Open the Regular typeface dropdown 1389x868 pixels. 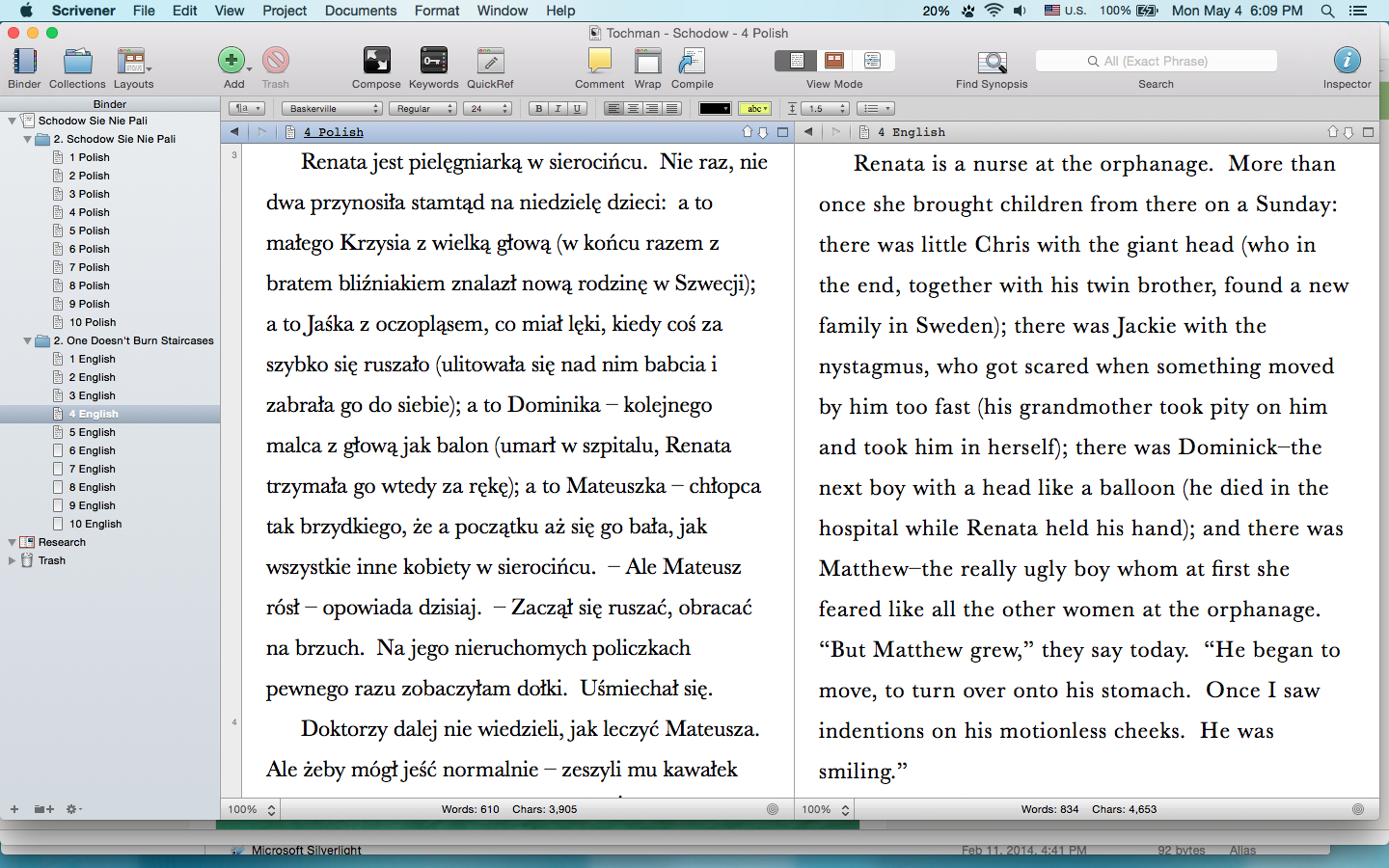pyautogui.click(x=422, y=109)
